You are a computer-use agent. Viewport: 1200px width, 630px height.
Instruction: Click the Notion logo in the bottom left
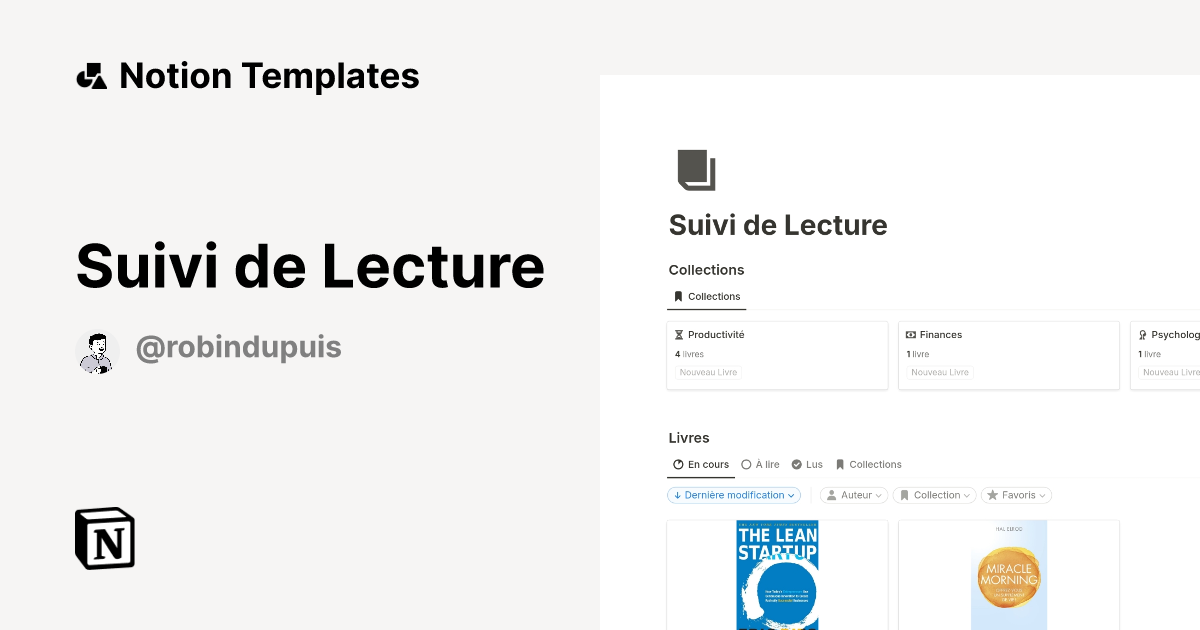(x=104, y=538)
